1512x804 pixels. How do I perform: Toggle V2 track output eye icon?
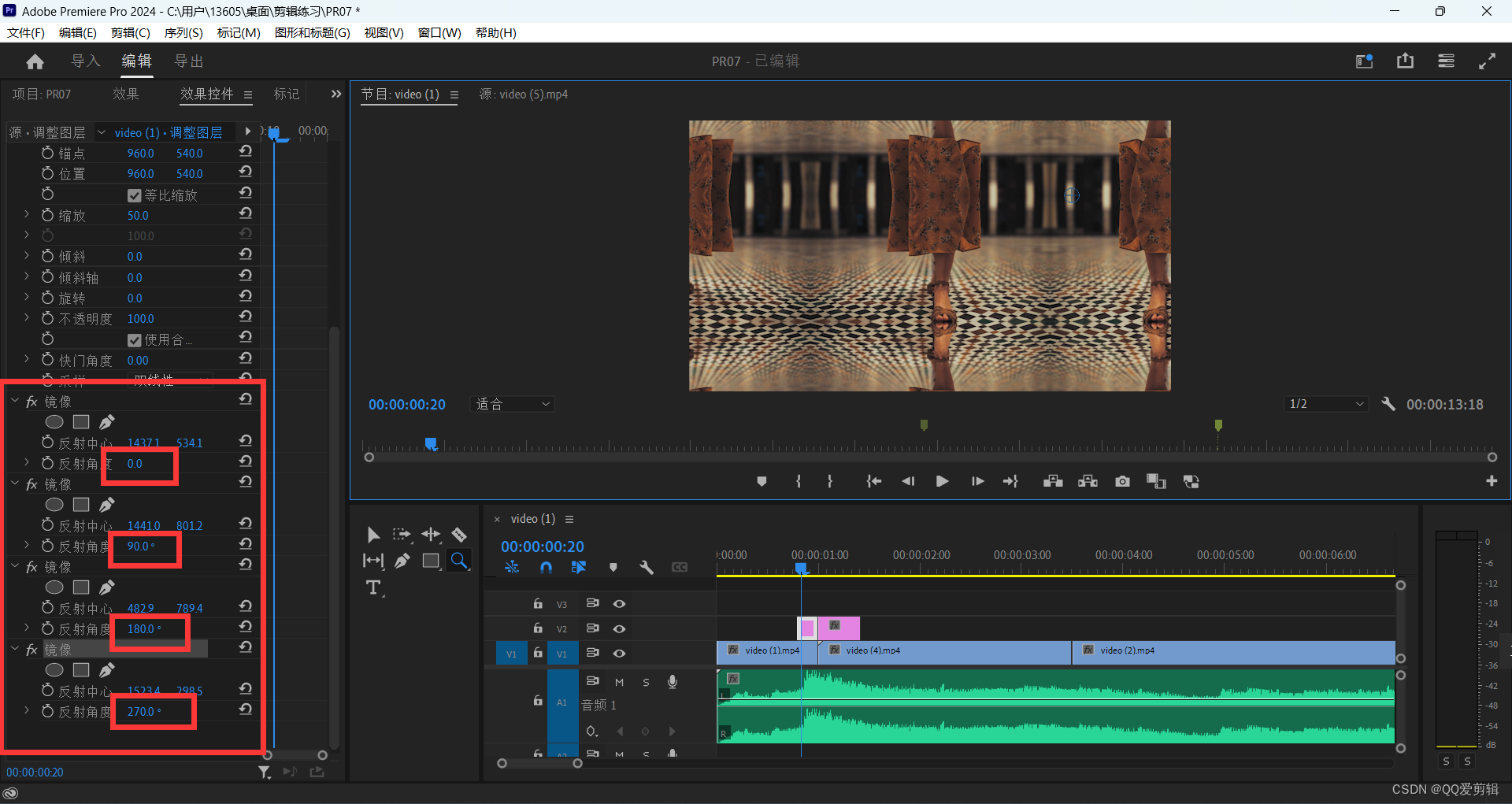click(620, 628)
